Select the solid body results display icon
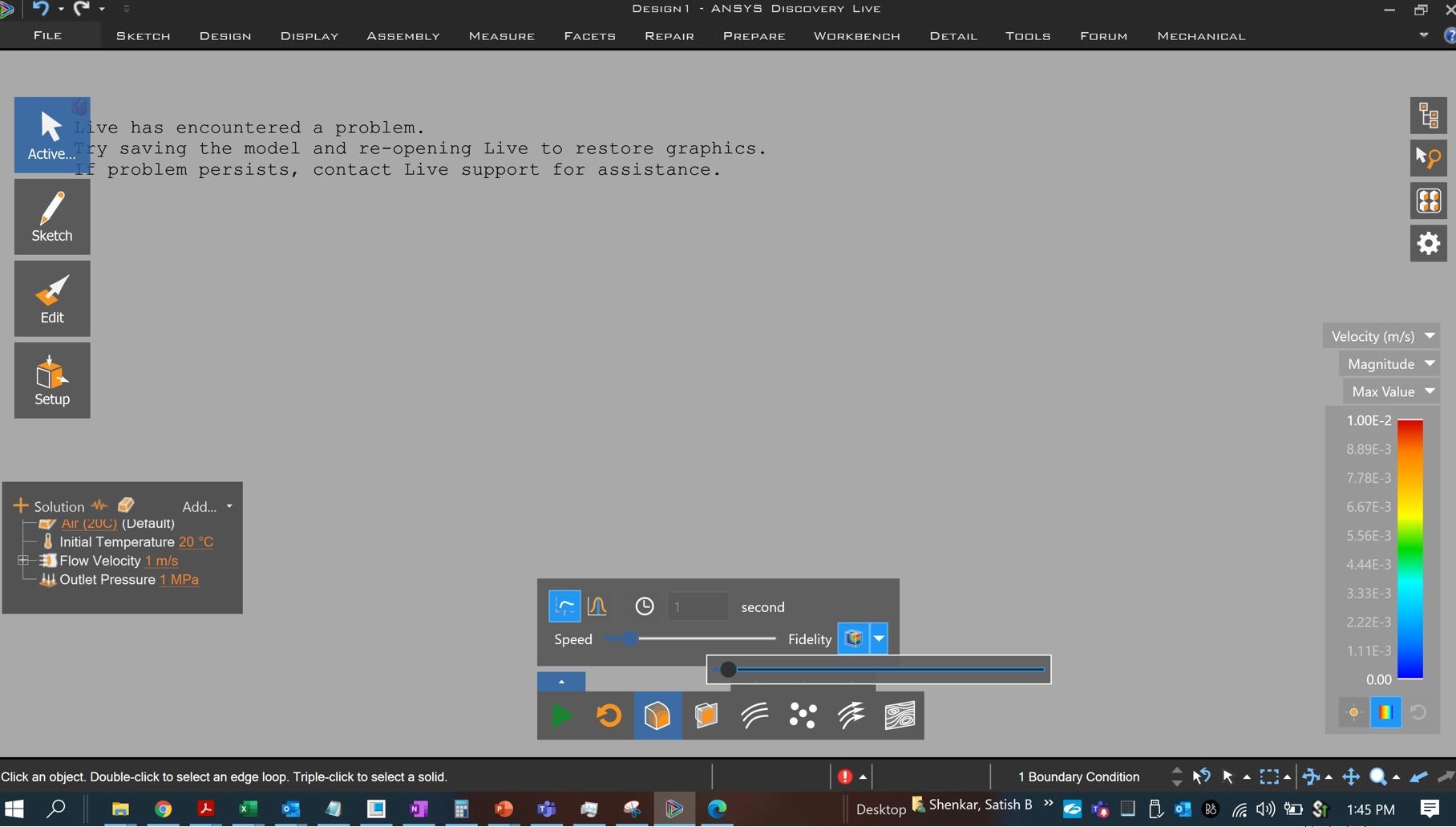The image size is (1456, 827). [x=657, y=716]
